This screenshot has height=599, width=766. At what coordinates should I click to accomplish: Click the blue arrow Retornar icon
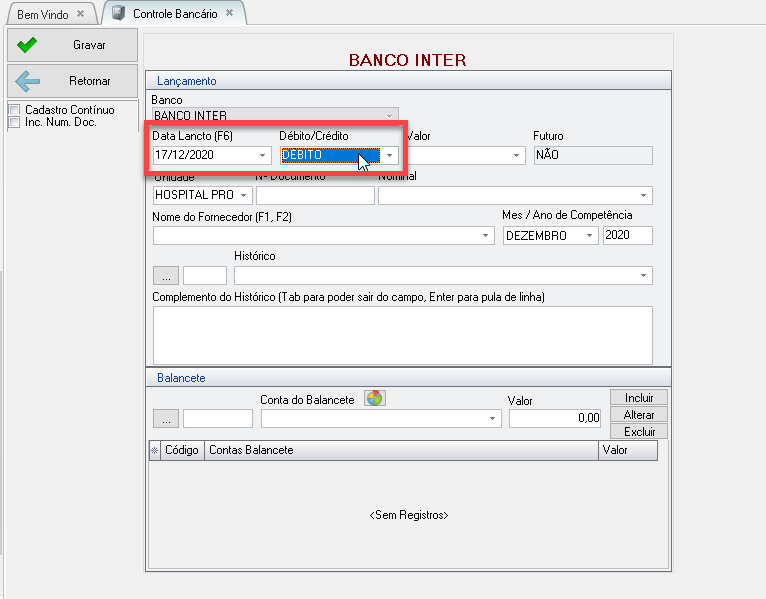click(27, 81)
